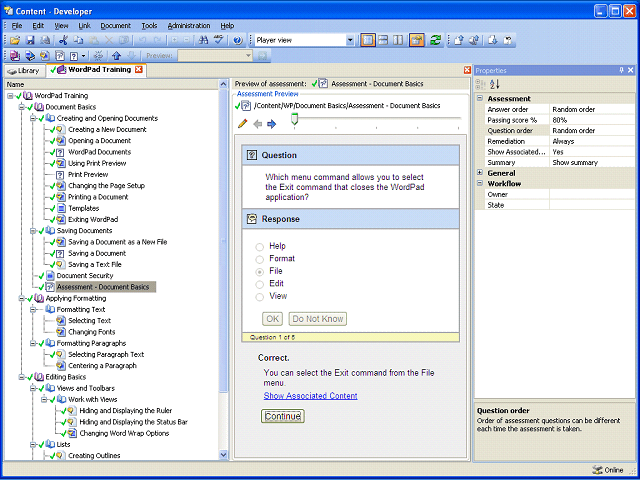Click the Cancel Check Out icon

click(507, 40)
